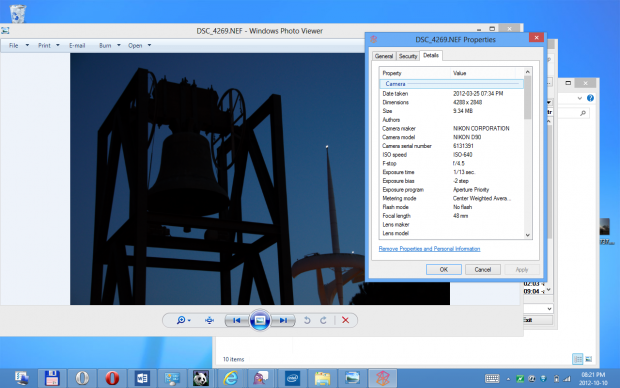Click the properties list scroll down arrow
620x388 pixels.
527,235
